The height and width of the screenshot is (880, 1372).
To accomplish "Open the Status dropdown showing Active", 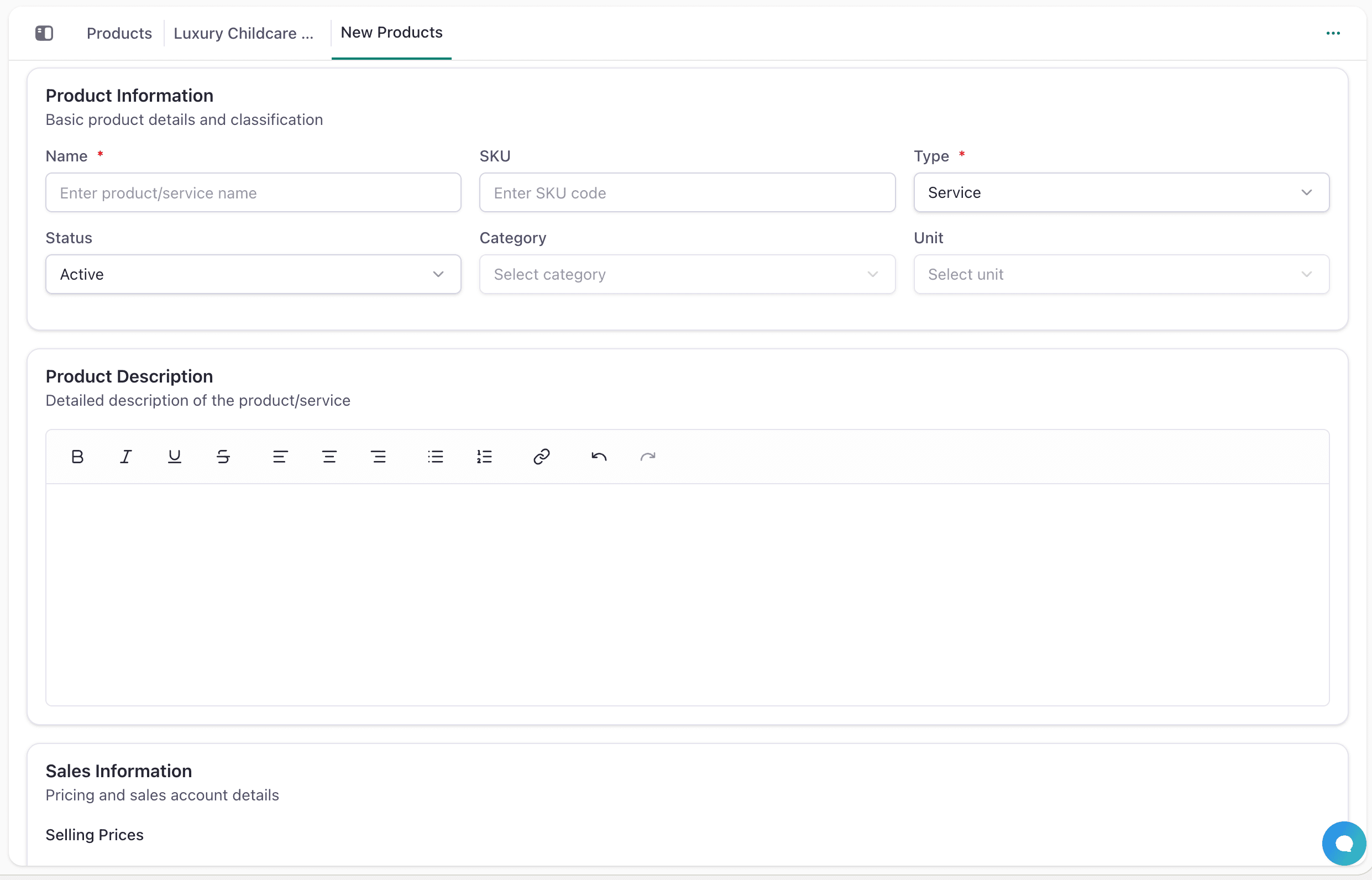I will 253,274.
